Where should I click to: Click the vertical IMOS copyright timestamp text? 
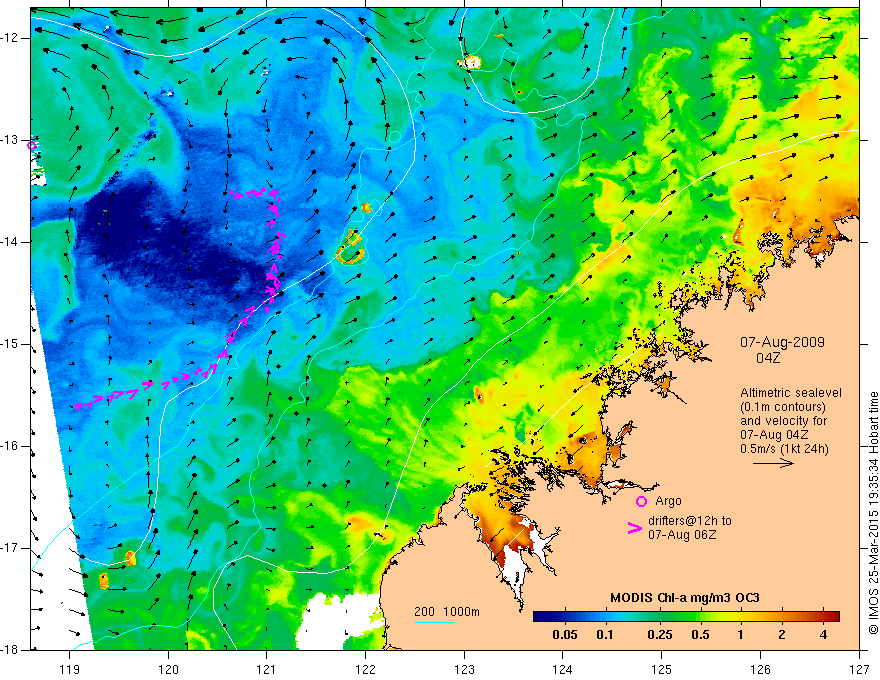pyautogui.click(x=873, y=513)
